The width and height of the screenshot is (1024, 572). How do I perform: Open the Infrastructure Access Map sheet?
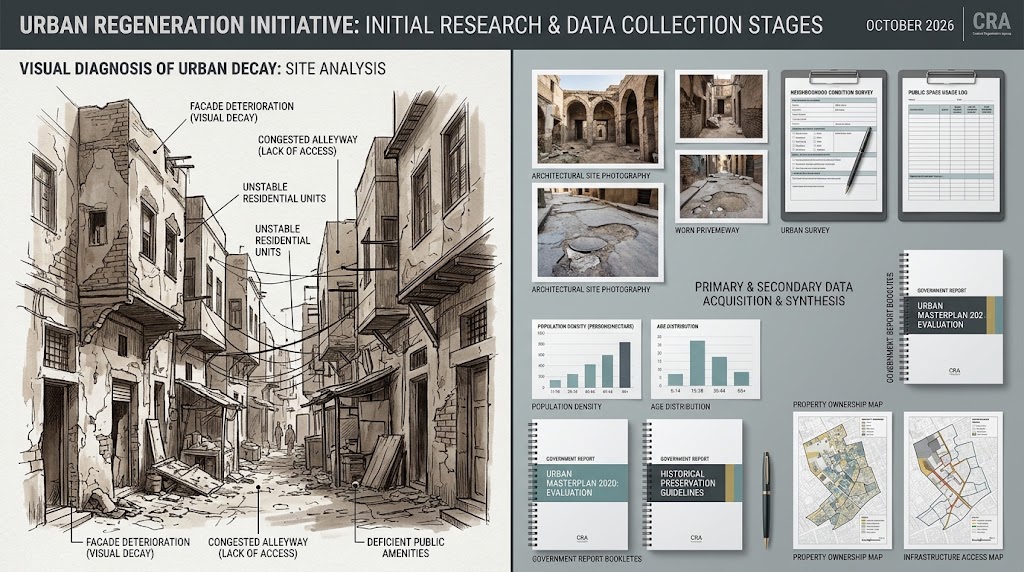[x=953, y=480]
